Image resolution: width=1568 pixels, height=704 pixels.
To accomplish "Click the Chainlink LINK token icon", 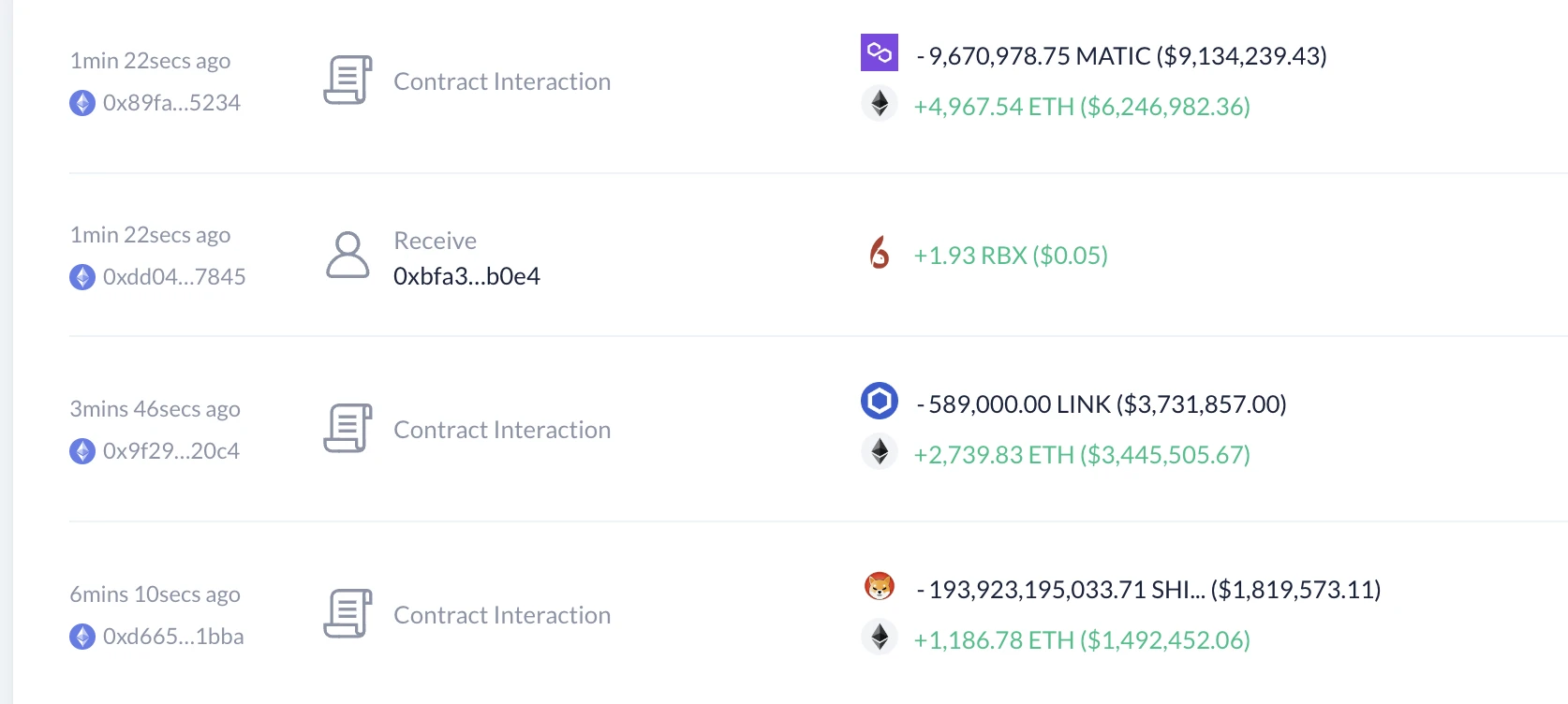I will (879, 402).
